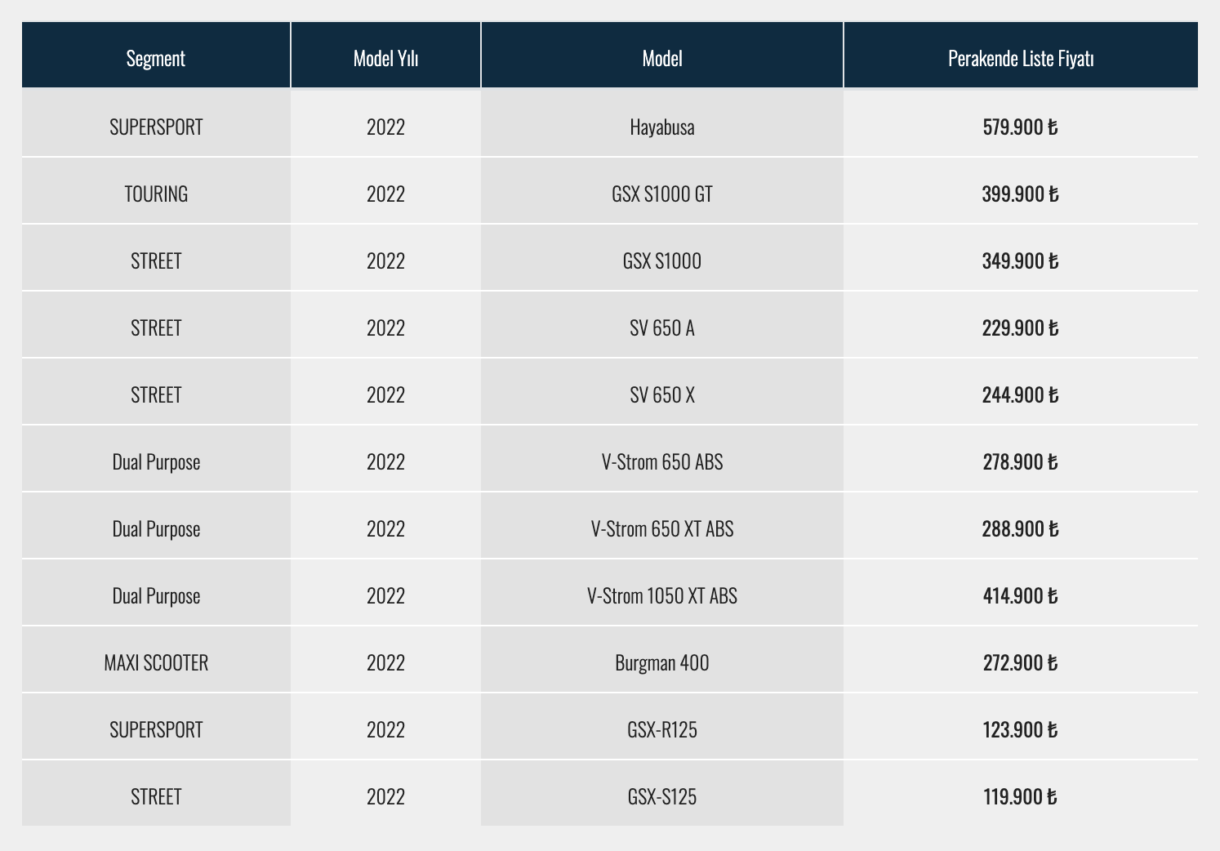Select the V-Strom 1050 XT ABS cell
This screenshot has height=851, width=1220.
662,596
